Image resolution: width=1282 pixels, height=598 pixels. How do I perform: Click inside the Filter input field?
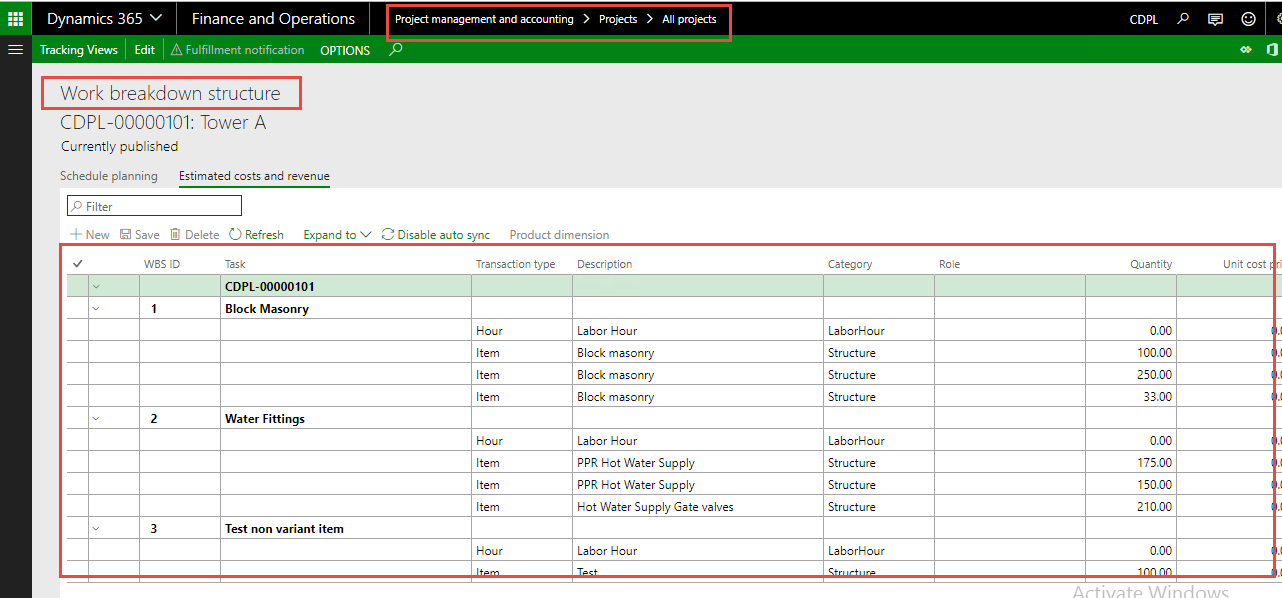(154, 205)
